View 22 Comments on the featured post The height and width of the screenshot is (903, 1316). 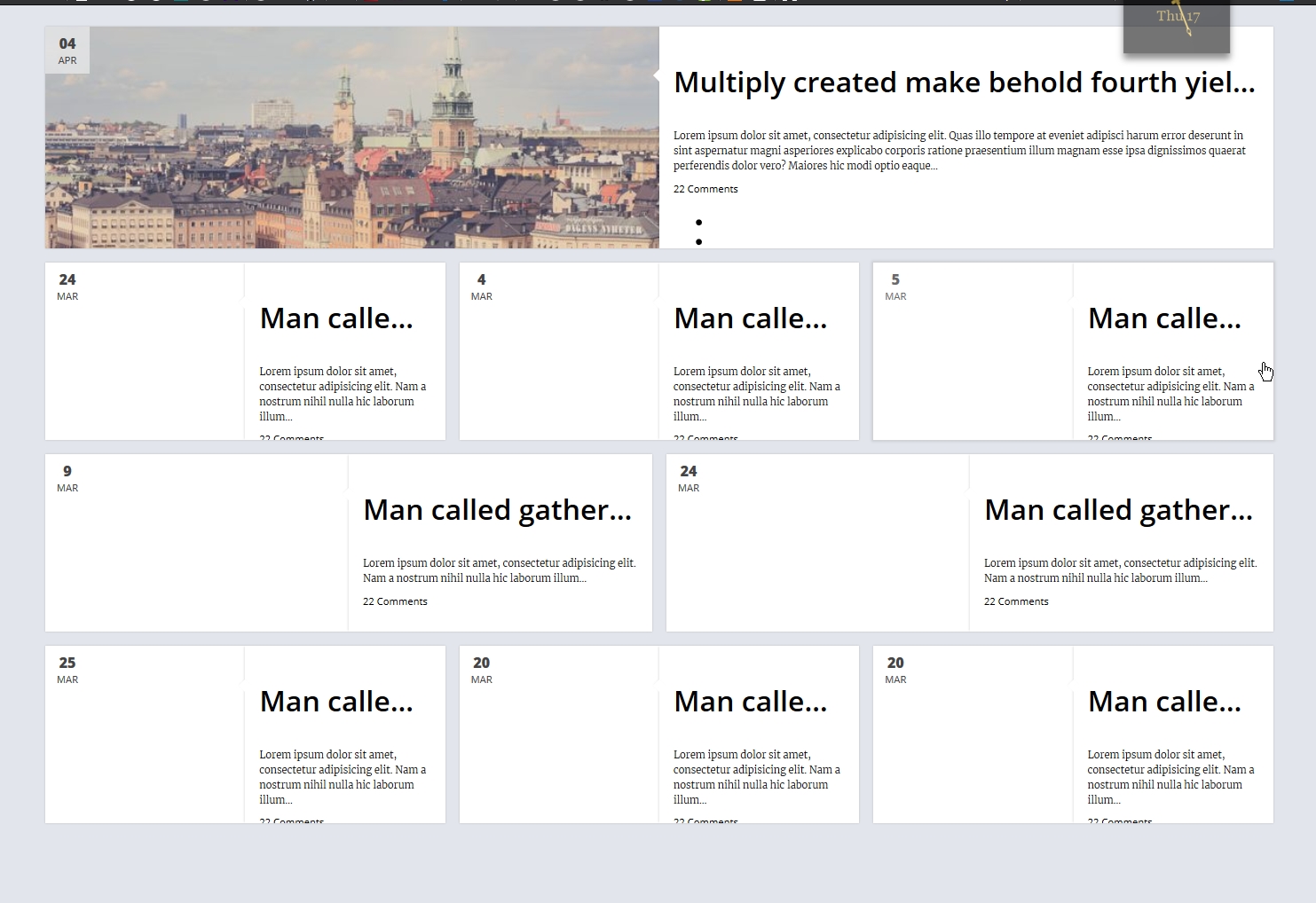pos(705,189)
